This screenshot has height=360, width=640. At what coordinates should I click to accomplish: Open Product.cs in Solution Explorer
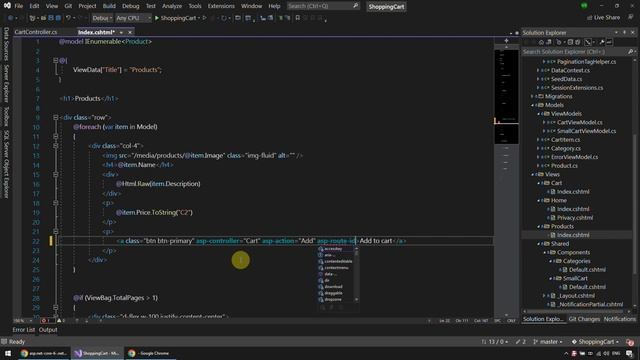click(x=564, y=166)
